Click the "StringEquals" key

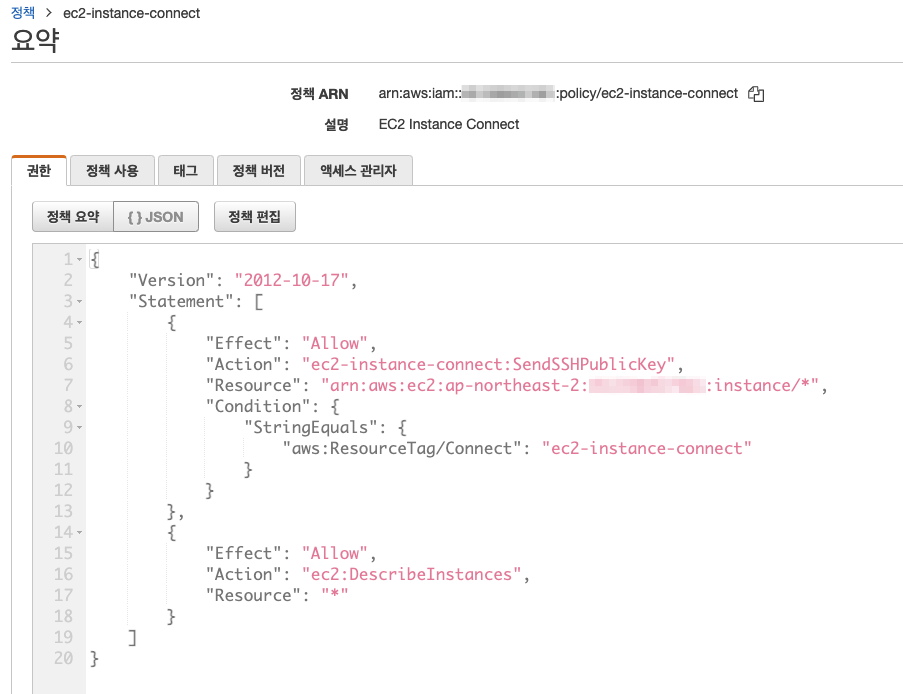coord(311,427)
